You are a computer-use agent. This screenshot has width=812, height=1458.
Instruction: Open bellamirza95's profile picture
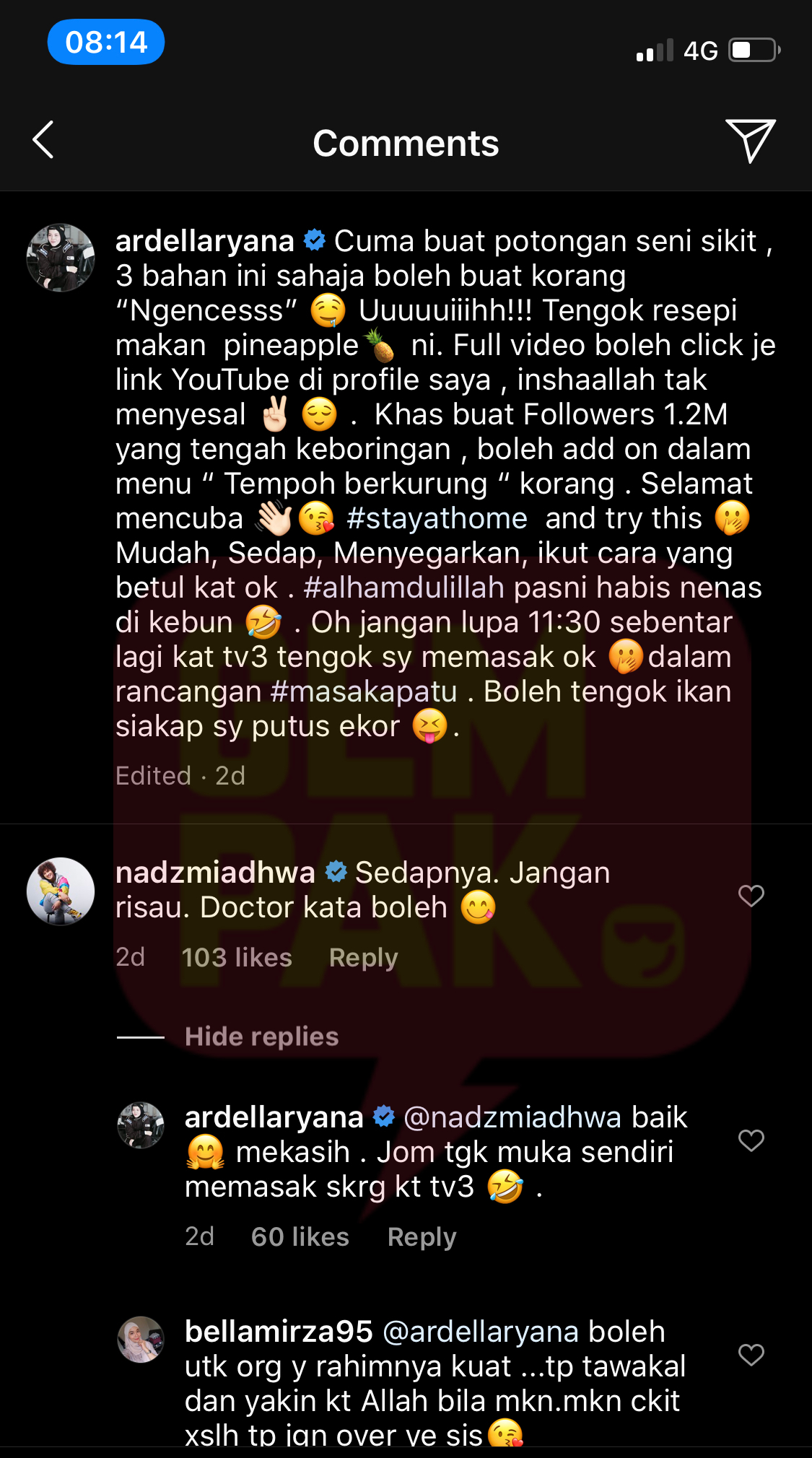coord(141,1340)
